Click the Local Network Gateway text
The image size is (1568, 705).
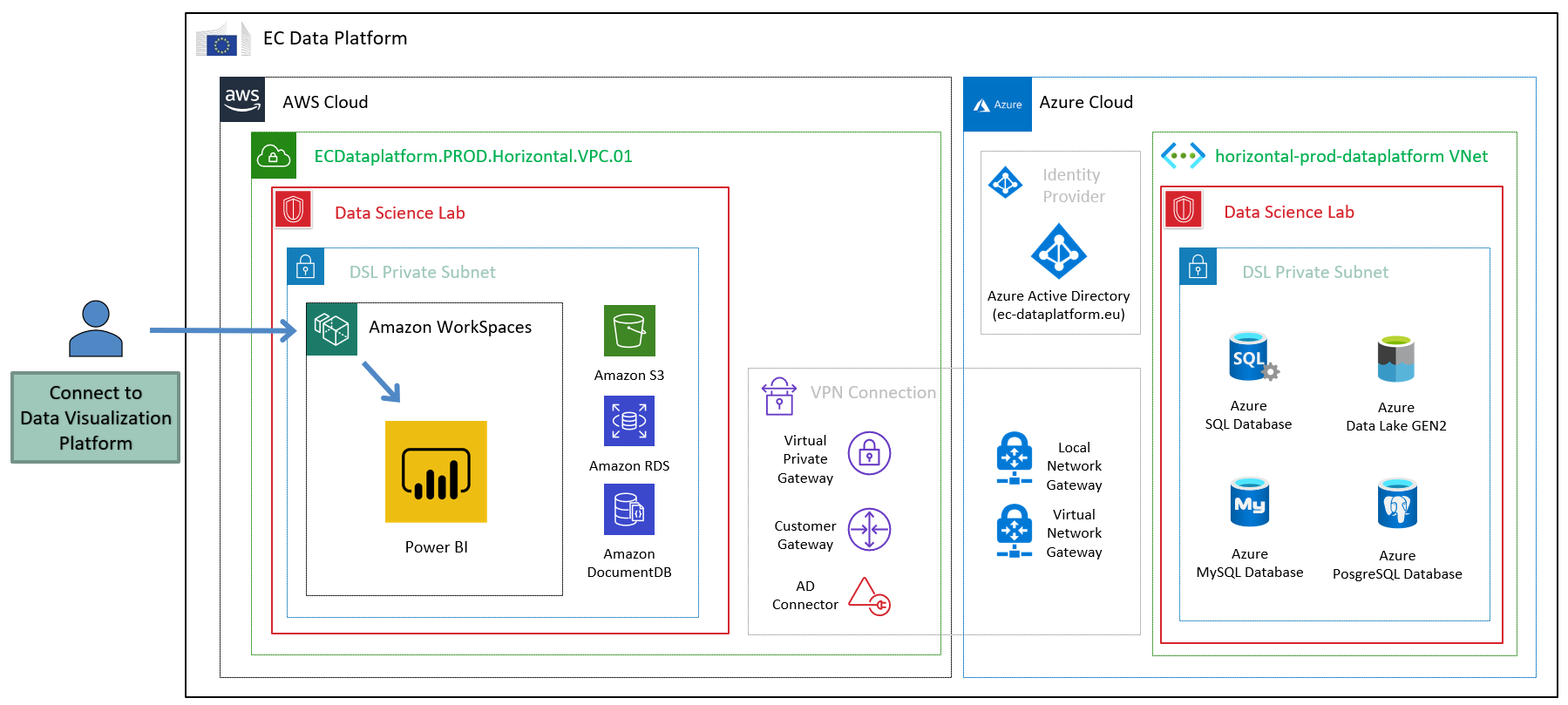[x=1074, y=466]
